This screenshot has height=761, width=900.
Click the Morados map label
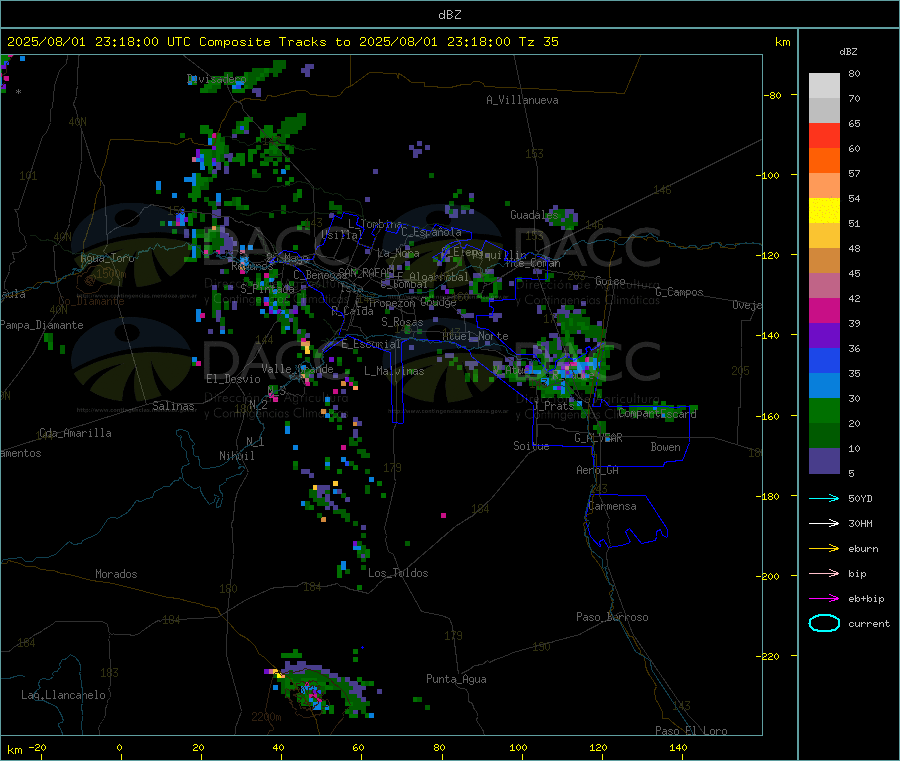coord(116,574)
